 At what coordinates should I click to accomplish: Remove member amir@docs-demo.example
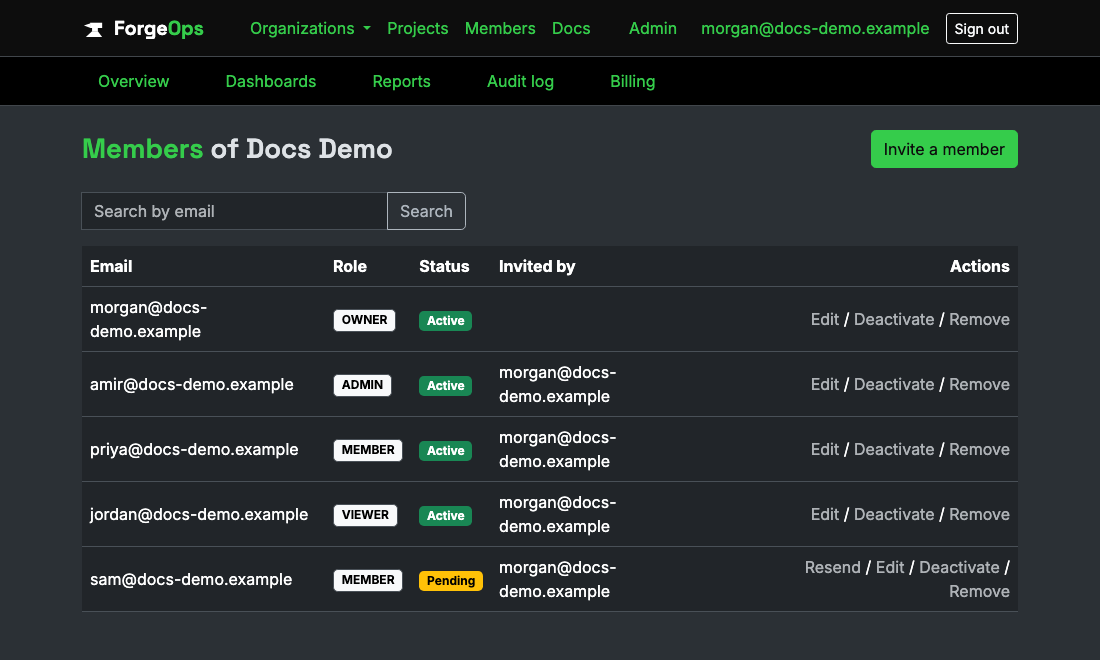[x=979, y=384]
